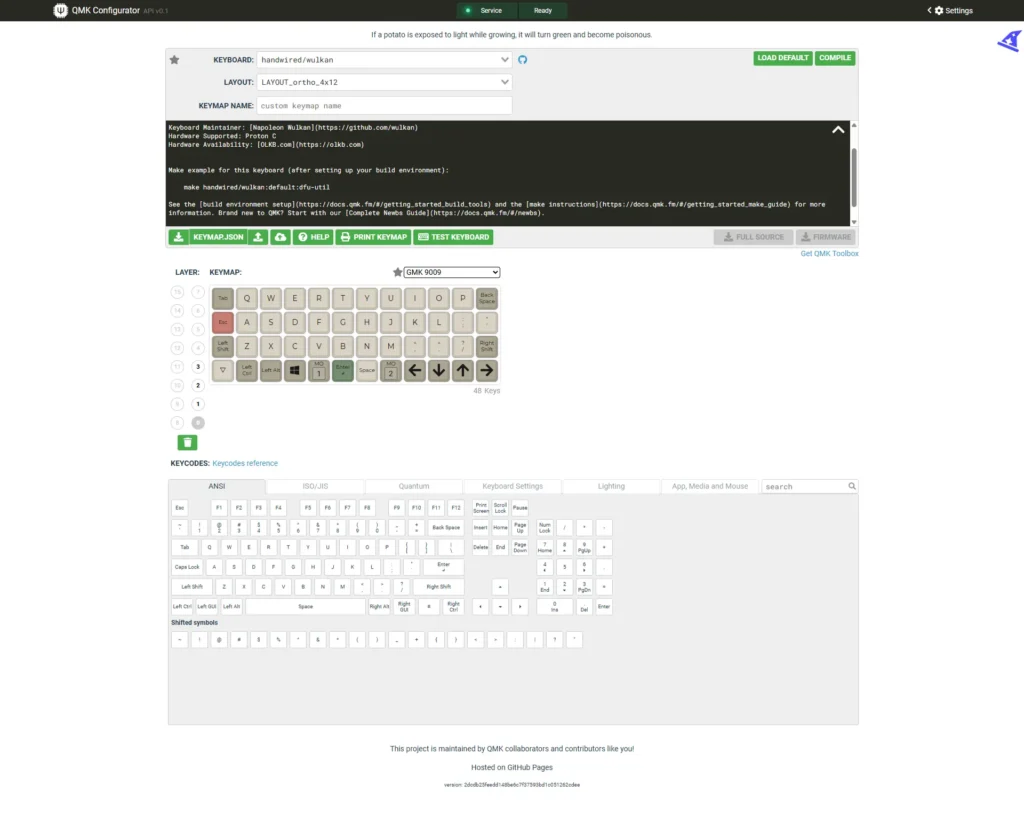Click the console vertical scrollbar

pyautogui.click(x=854, y=176)
